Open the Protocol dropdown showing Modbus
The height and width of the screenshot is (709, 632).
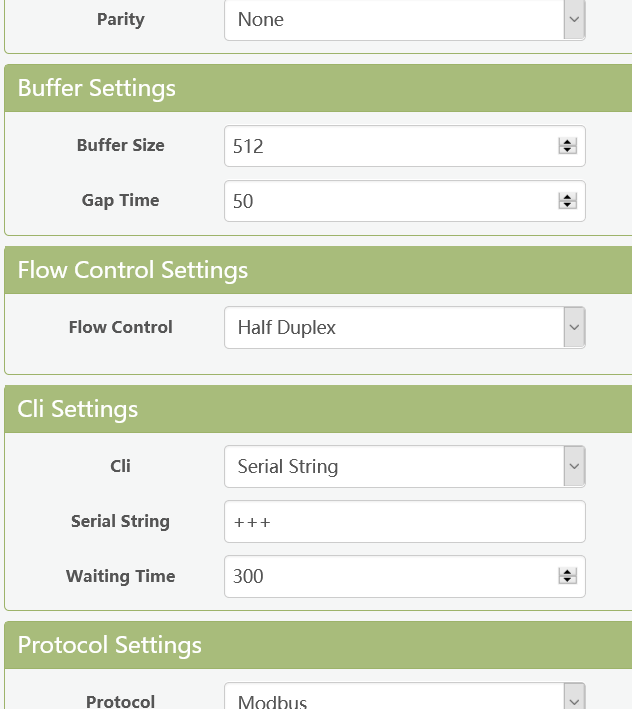404,700
